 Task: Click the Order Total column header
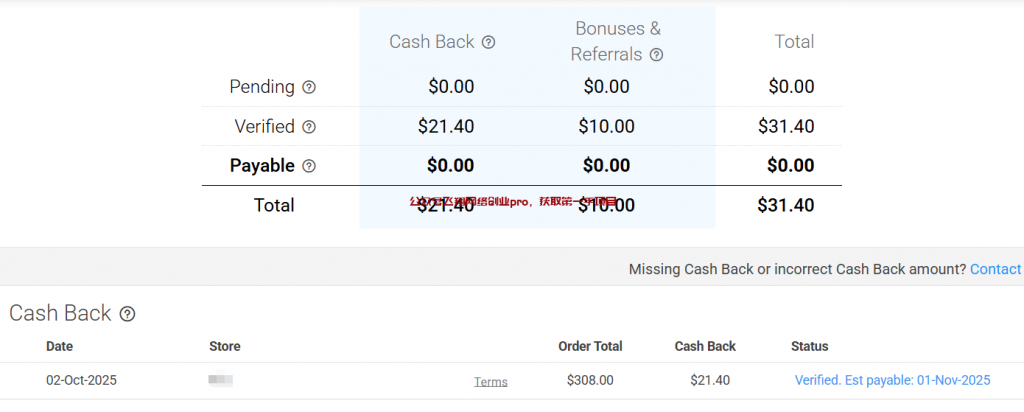tap(590, 346)
